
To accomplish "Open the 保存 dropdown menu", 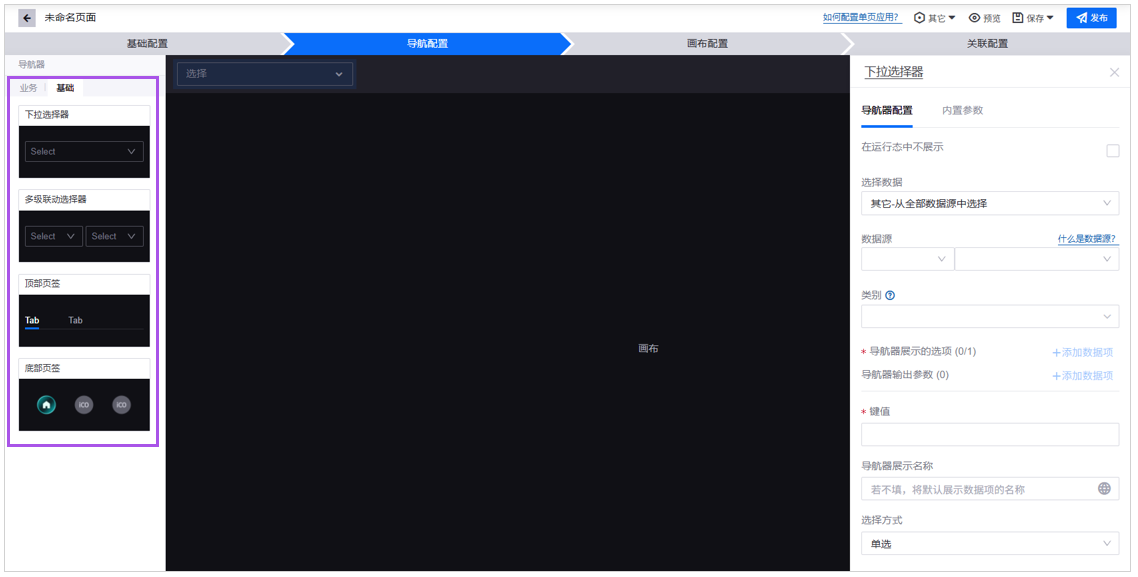I will [x=1033, y=18].
